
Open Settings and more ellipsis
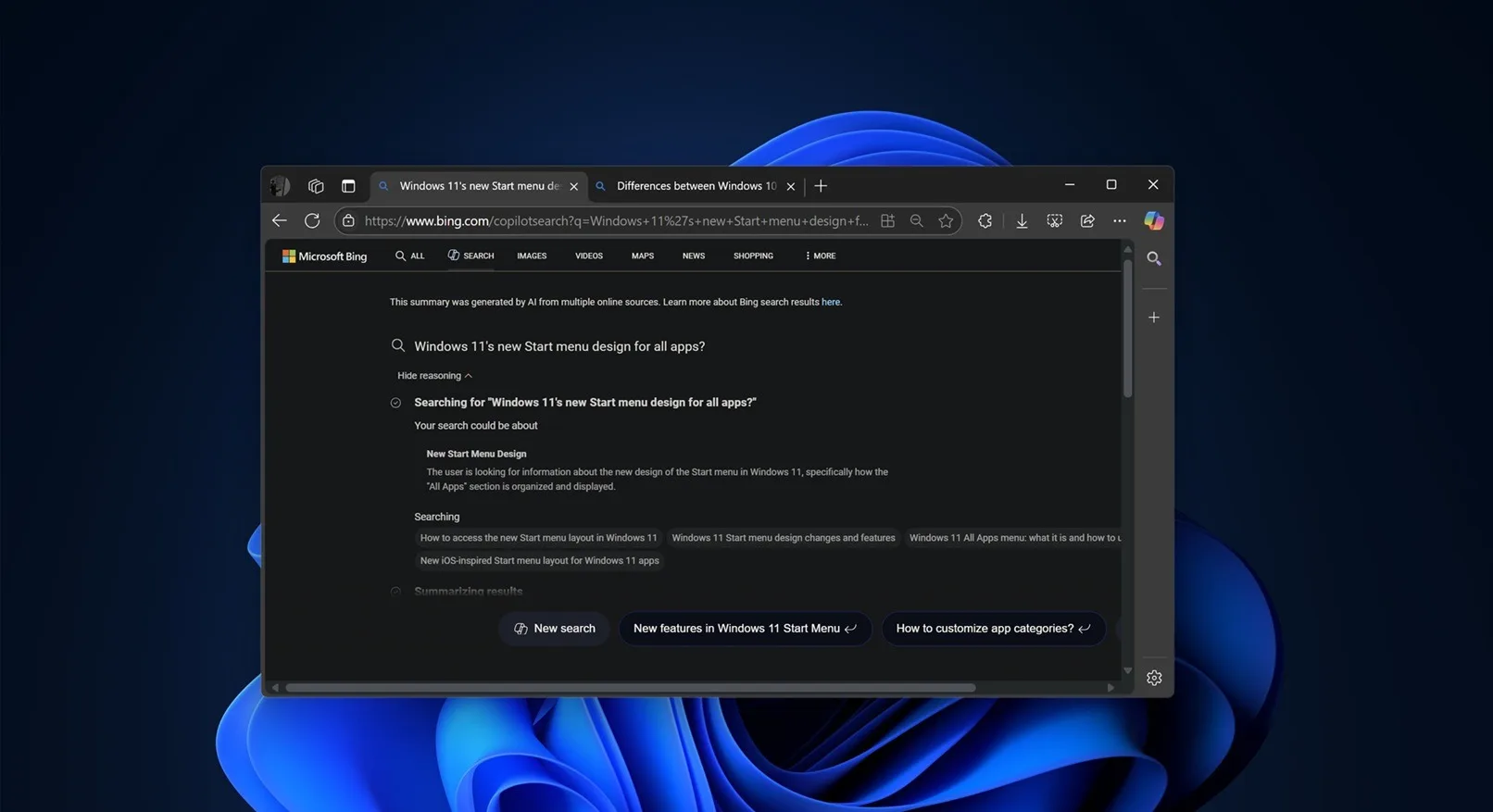pyautogui.click(x=1120, y=220)
